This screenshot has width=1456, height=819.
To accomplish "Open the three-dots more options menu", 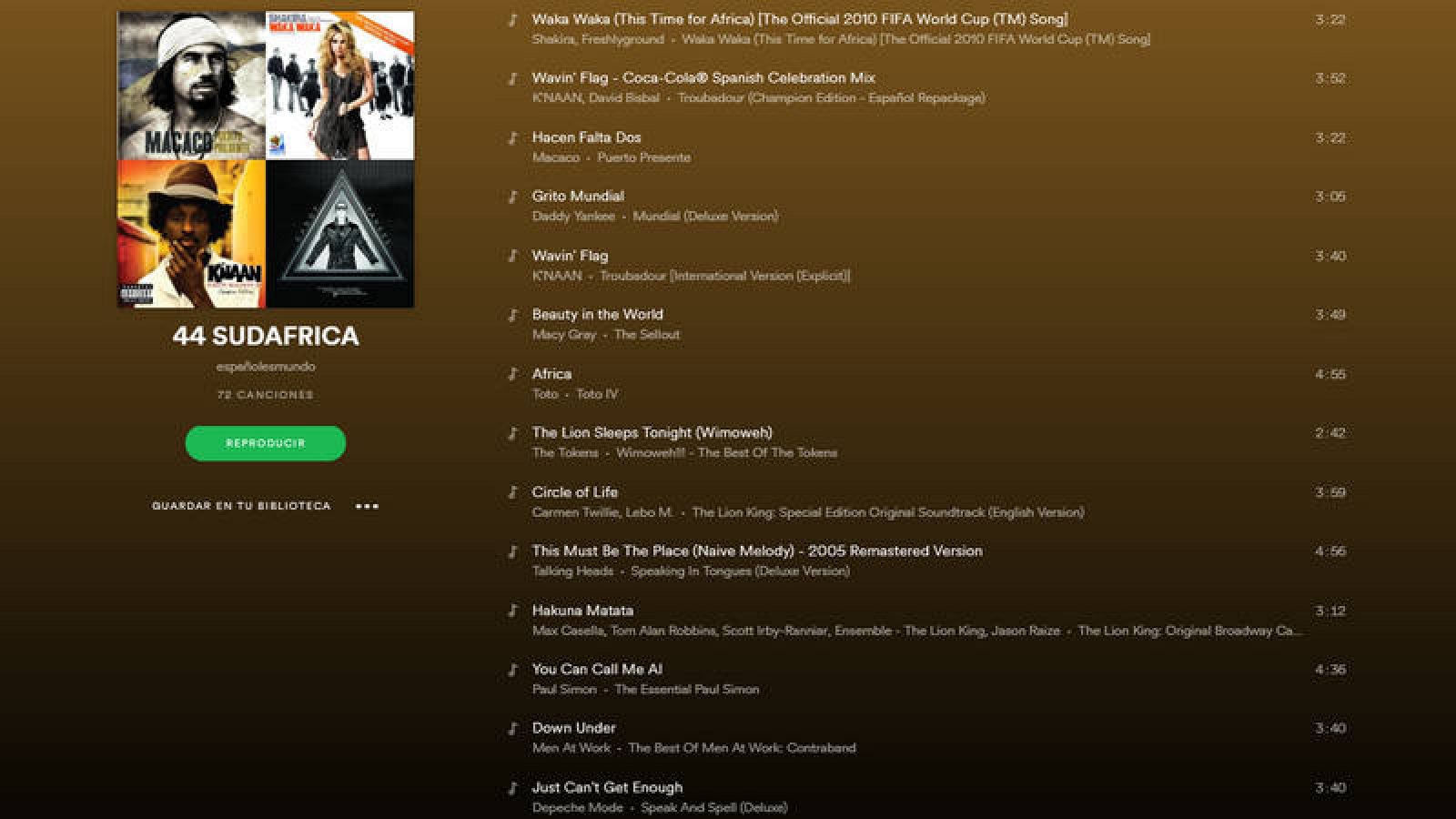I will tap(367, 506).
